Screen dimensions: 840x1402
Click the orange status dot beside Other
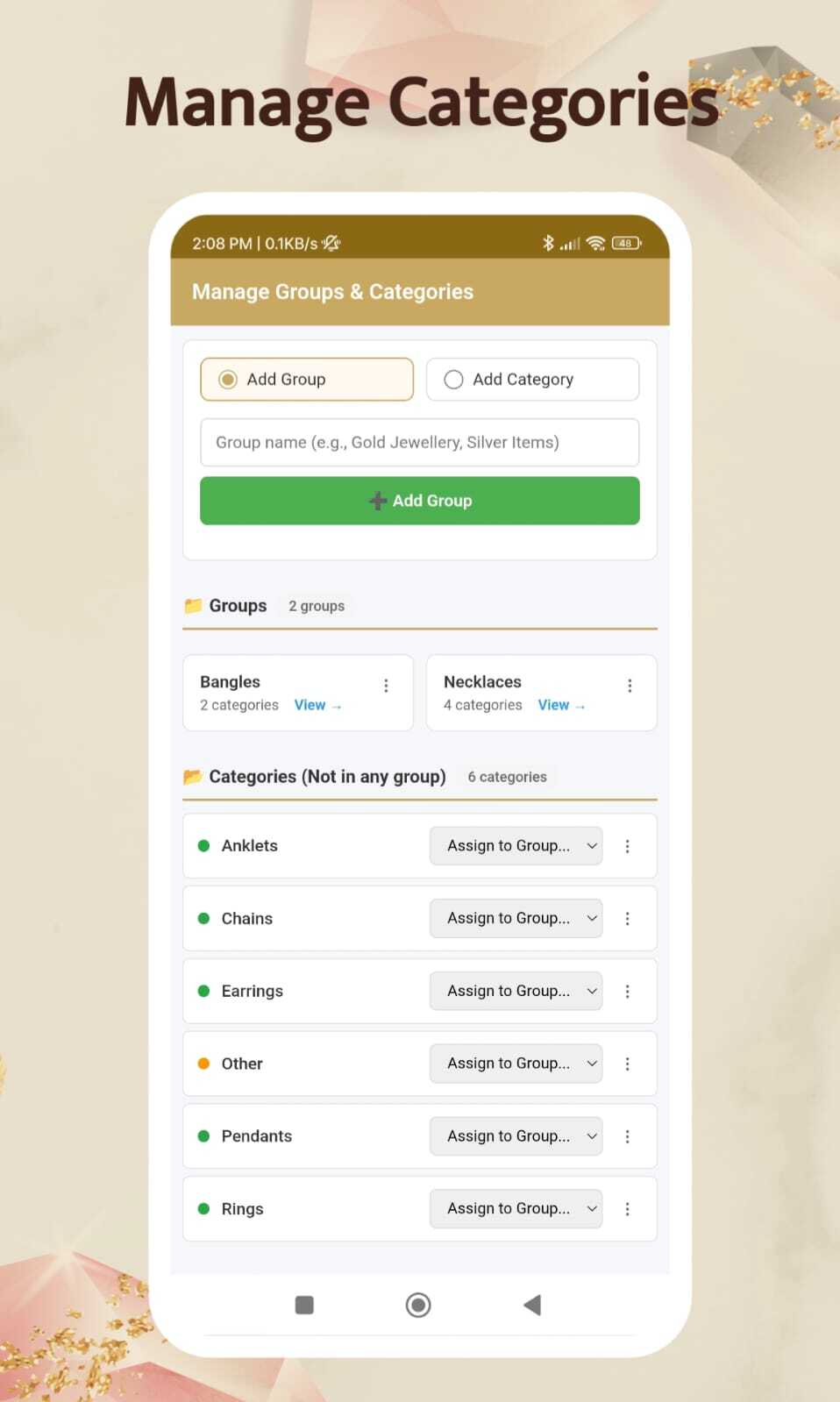[203, 1064]
